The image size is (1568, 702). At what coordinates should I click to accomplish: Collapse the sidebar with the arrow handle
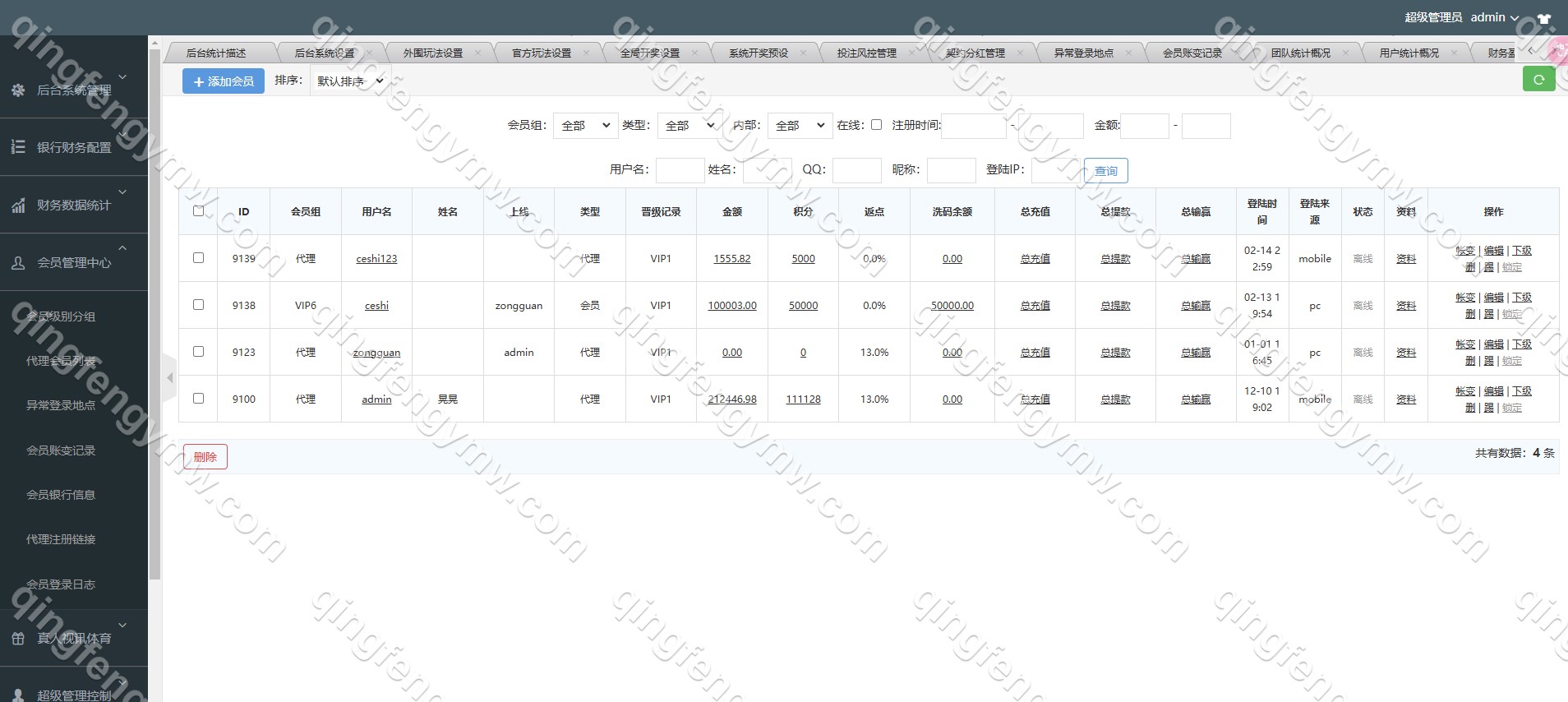click(170, 378)
